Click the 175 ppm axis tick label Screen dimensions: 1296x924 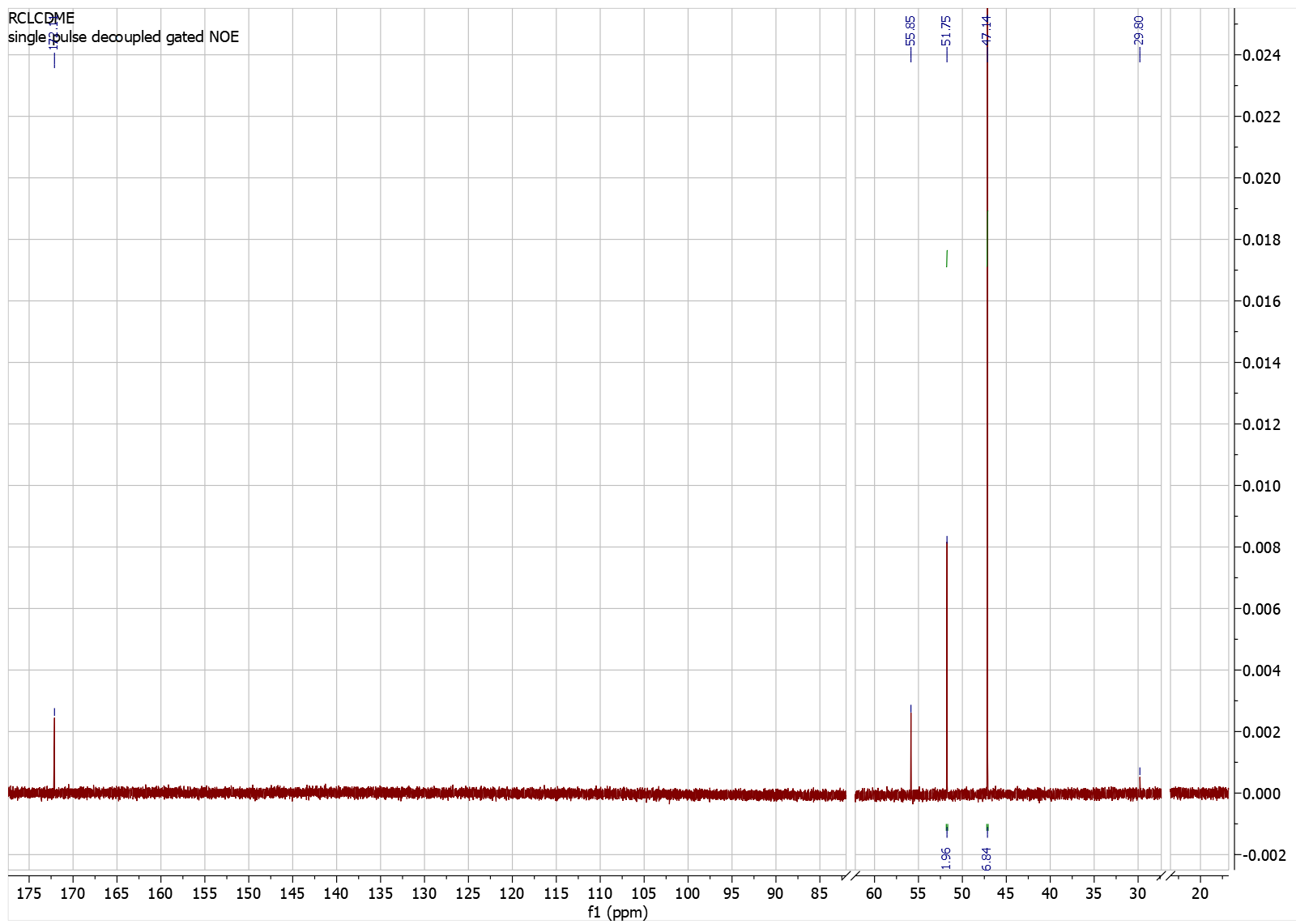[29, 893]
